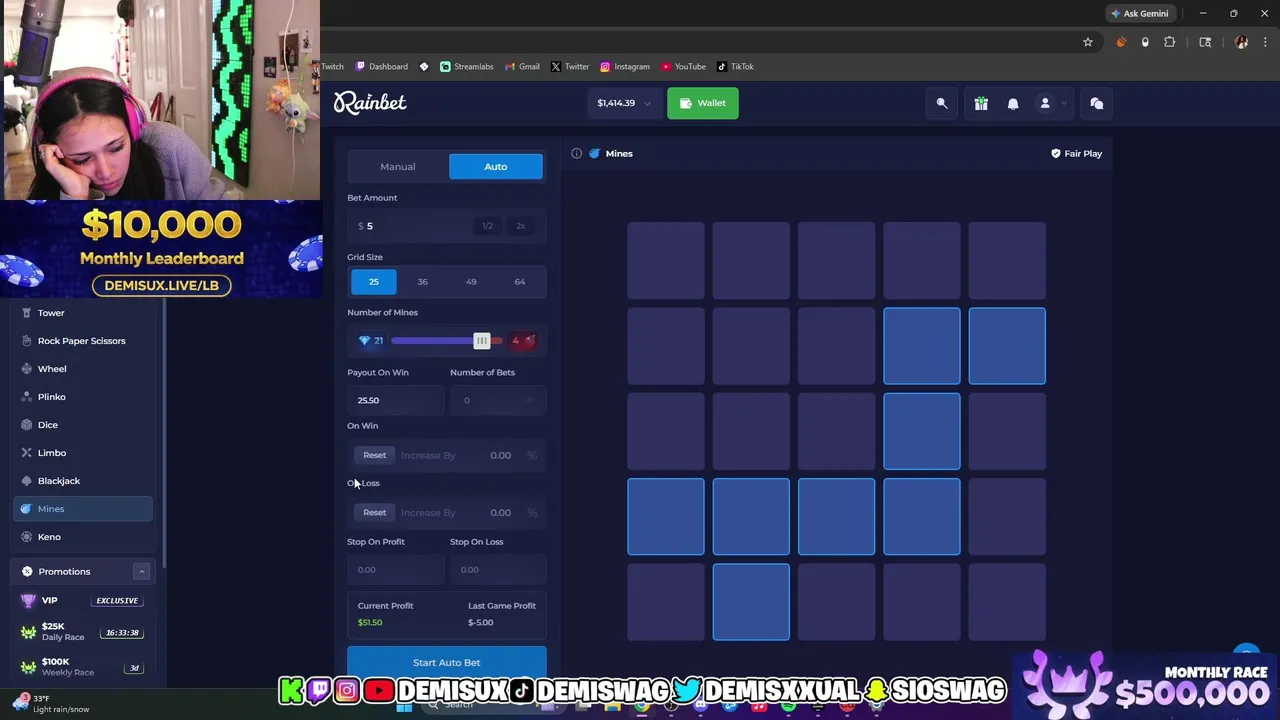Open the YouTube bookmark
Viewport: 1280px width, 720px height.
[683, 66]
